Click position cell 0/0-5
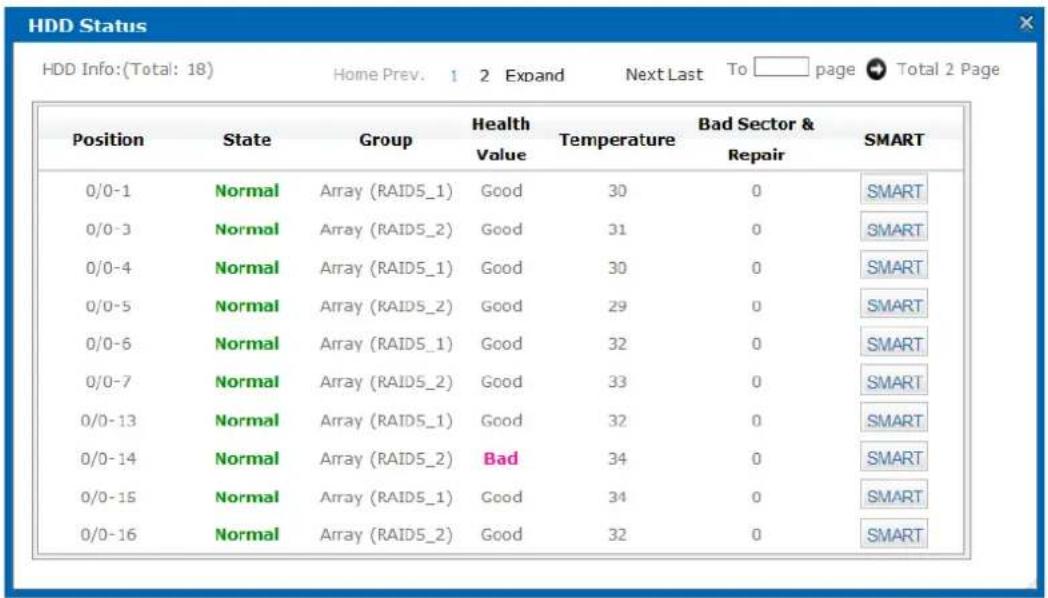The width and height of the screenshot is (1048, 598). 108,305
